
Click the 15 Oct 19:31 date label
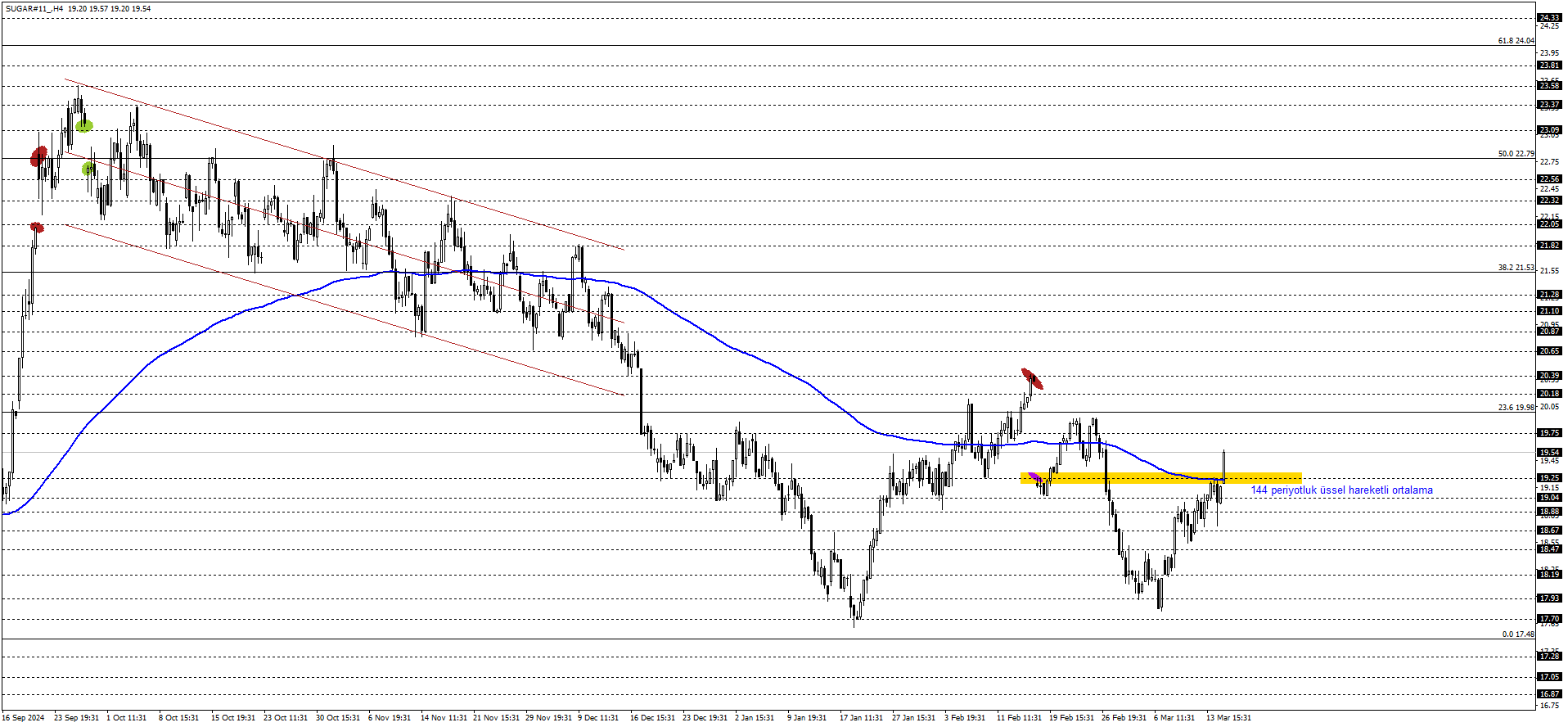coord(233,718)
